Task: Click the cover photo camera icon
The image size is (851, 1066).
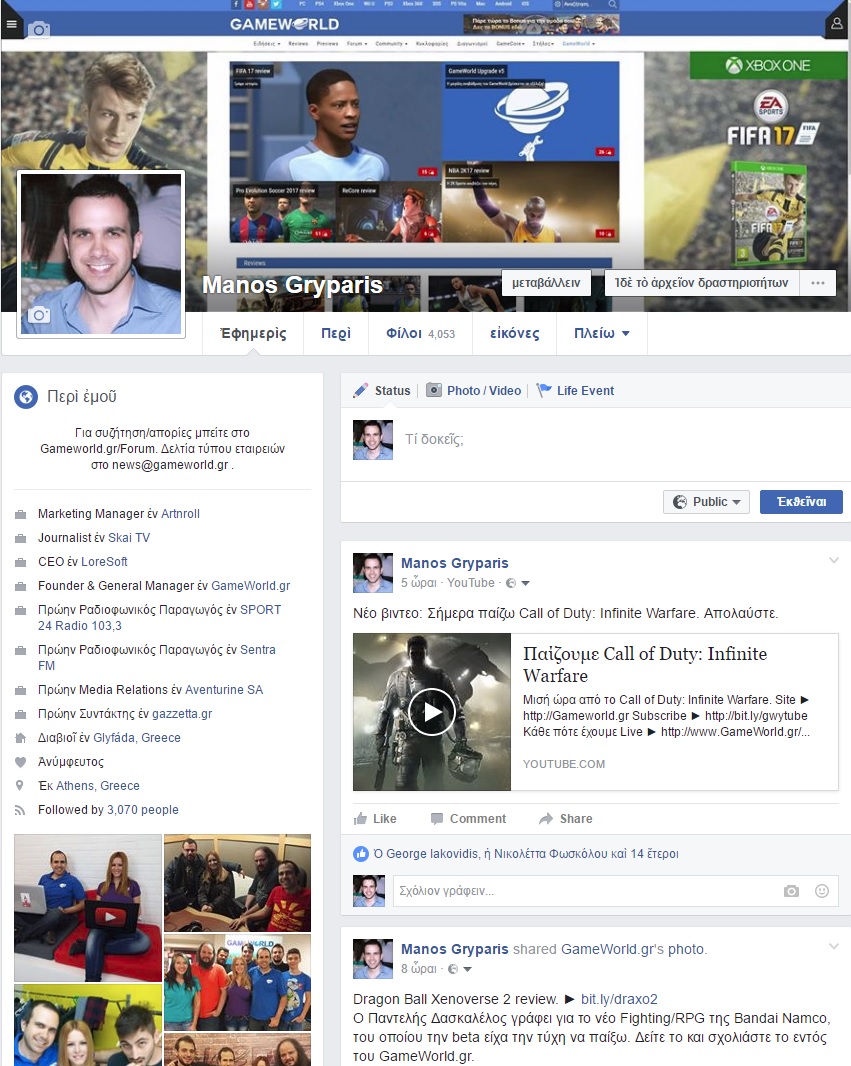Action: tap(39, 29)
